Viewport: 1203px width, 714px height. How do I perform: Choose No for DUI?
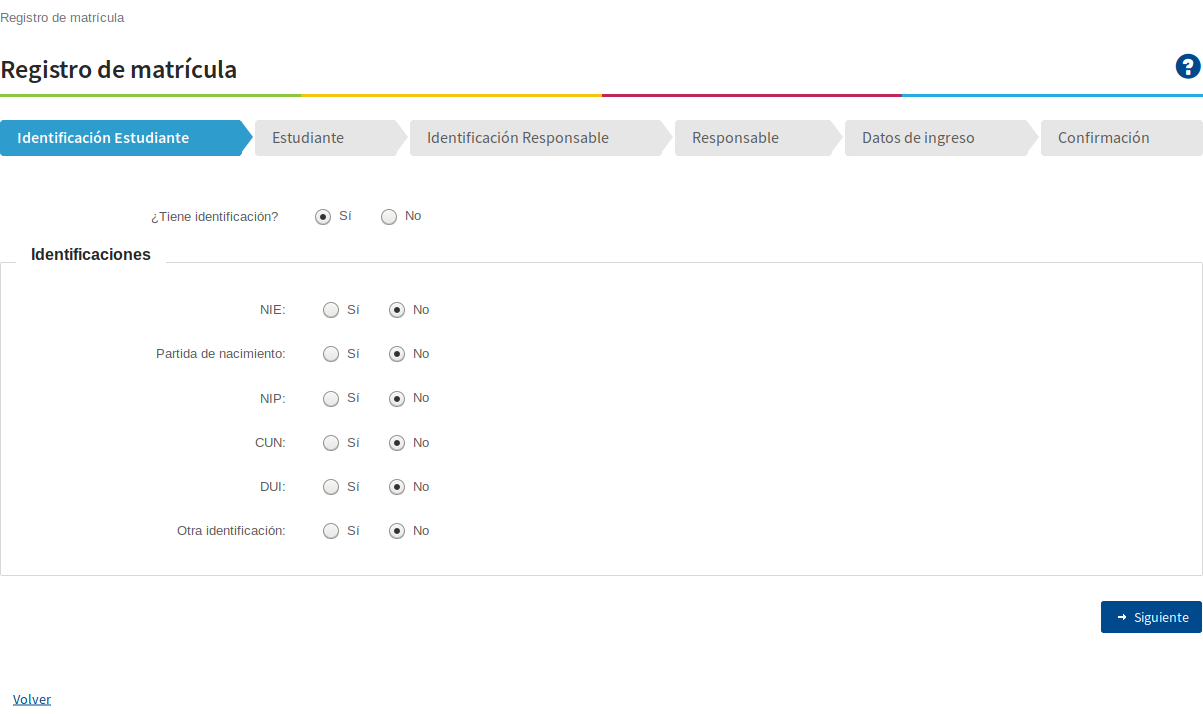point(397,487)
